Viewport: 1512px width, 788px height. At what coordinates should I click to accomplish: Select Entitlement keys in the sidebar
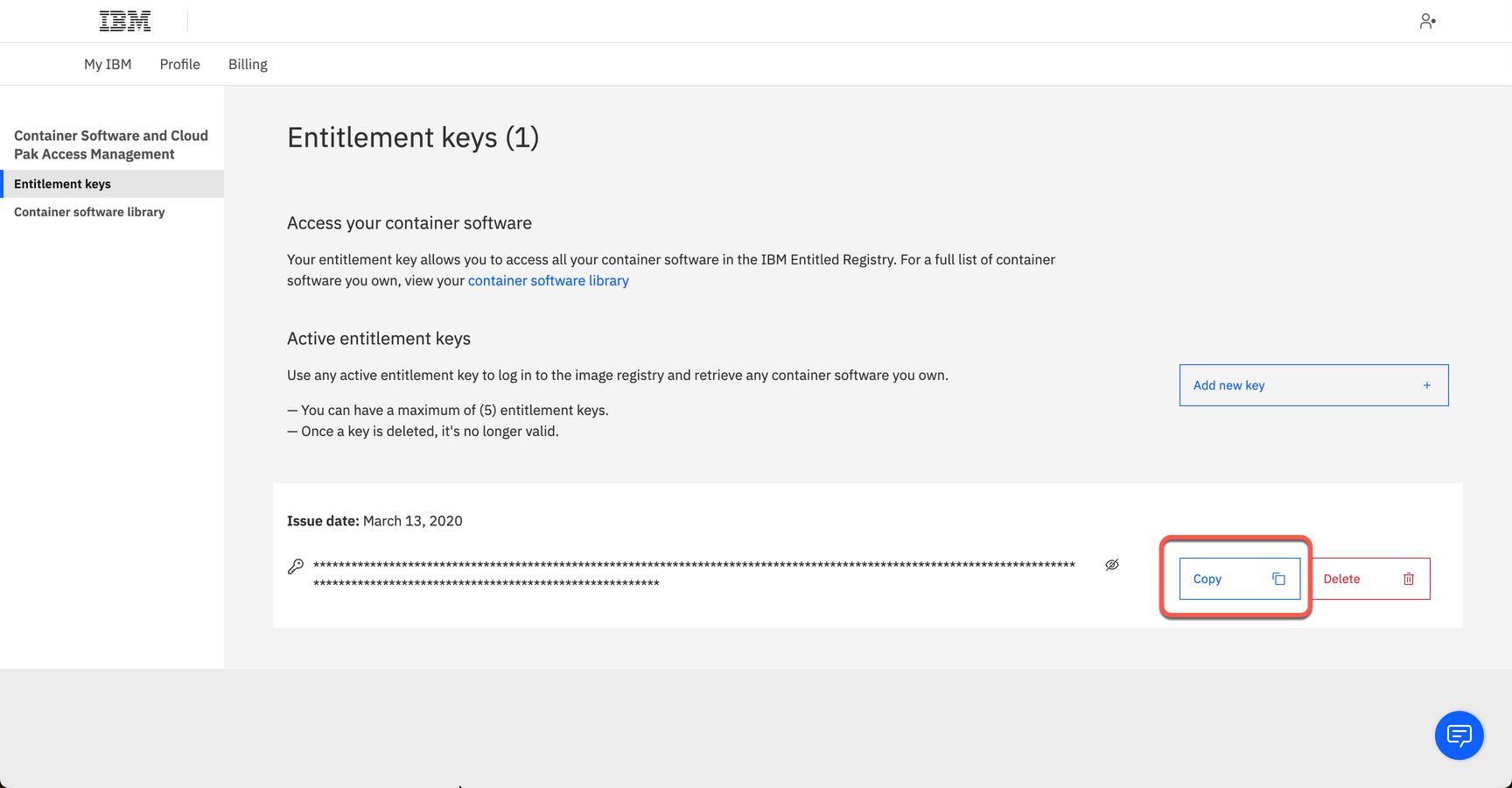click(62, 184)
